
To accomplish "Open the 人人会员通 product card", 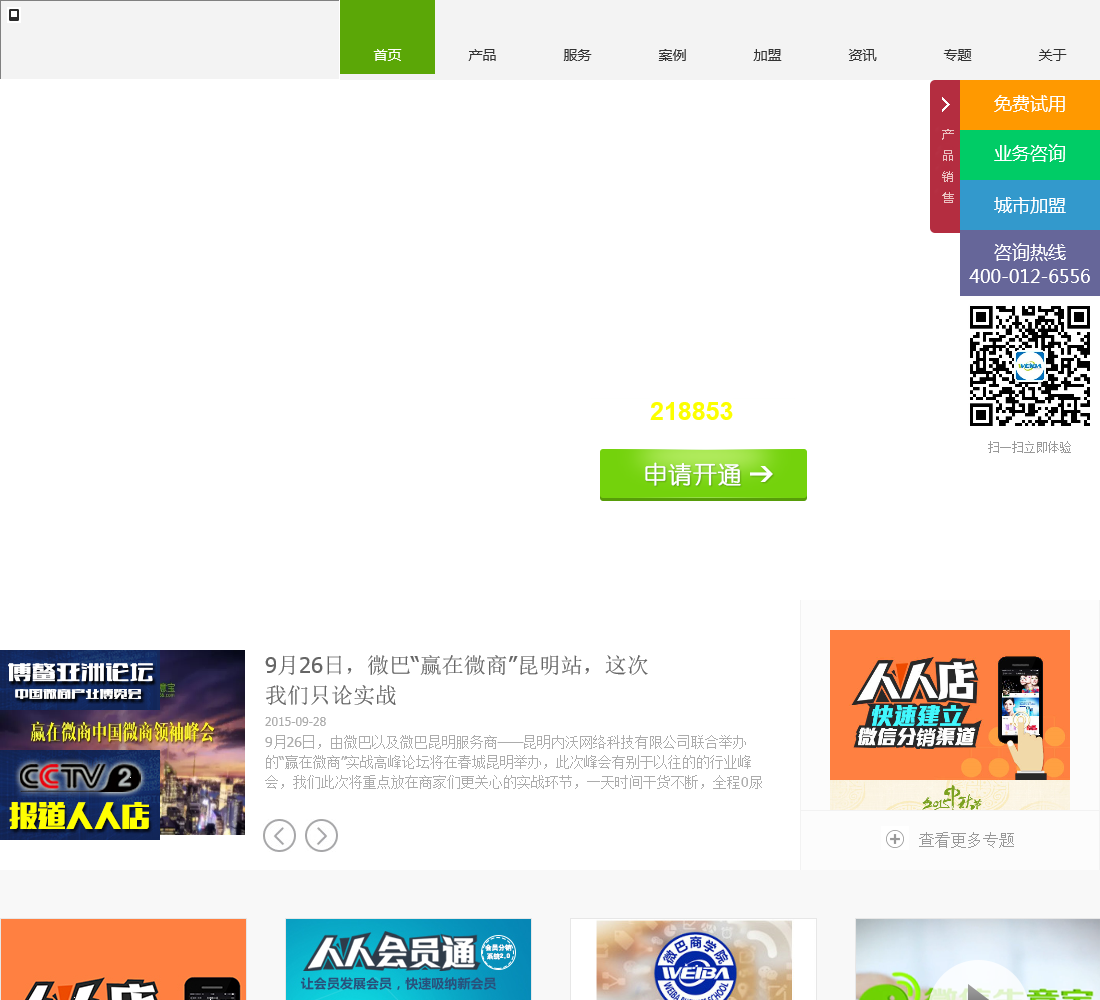I will (408, 959).
